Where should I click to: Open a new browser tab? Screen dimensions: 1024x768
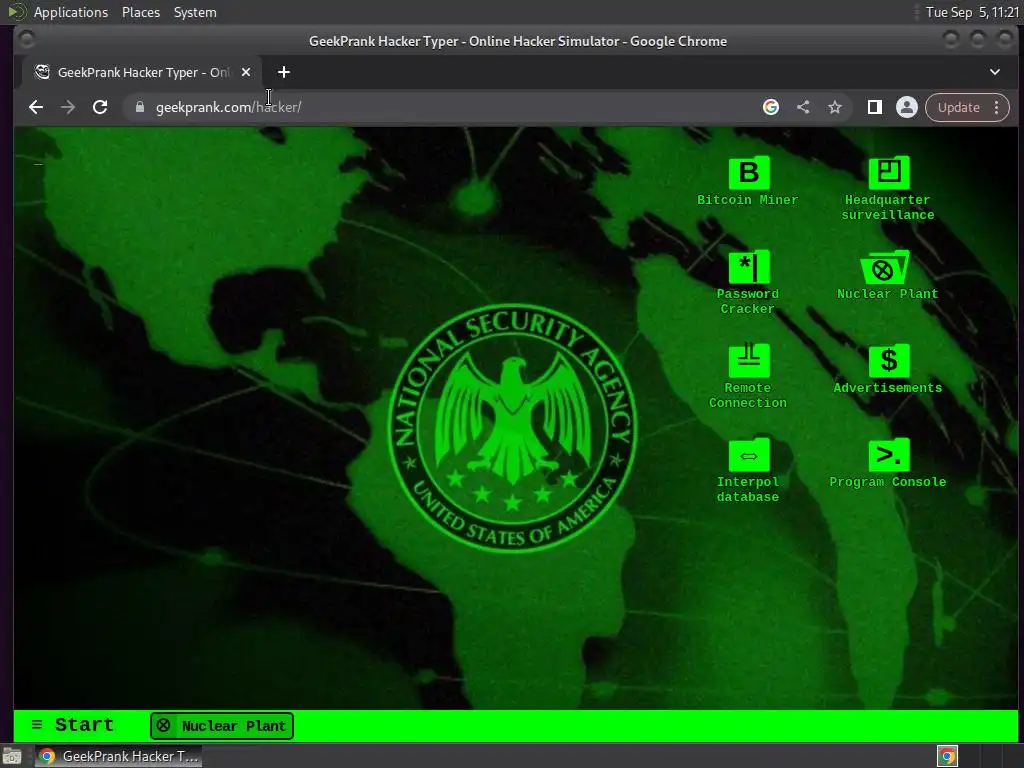[283, 72]
